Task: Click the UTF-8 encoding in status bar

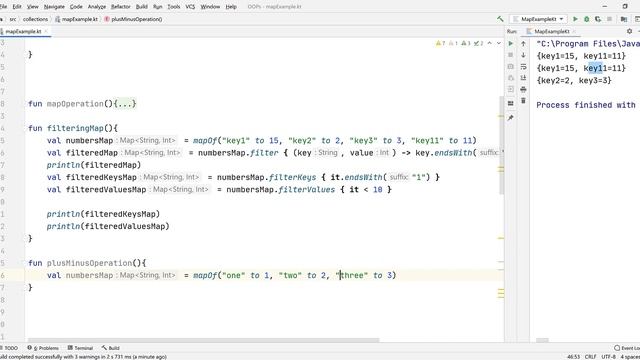Action: coord(608,357)
